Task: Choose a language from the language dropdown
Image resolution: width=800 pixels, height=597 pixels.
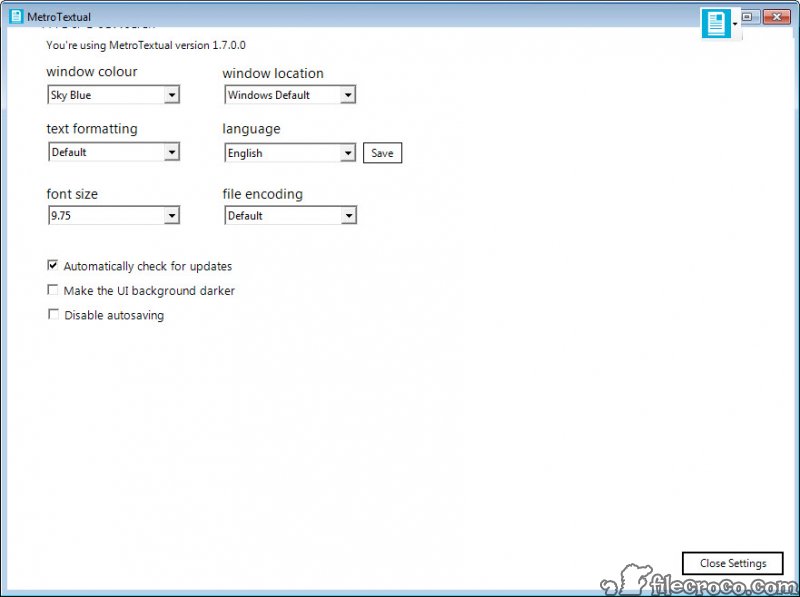Action: 347,153
